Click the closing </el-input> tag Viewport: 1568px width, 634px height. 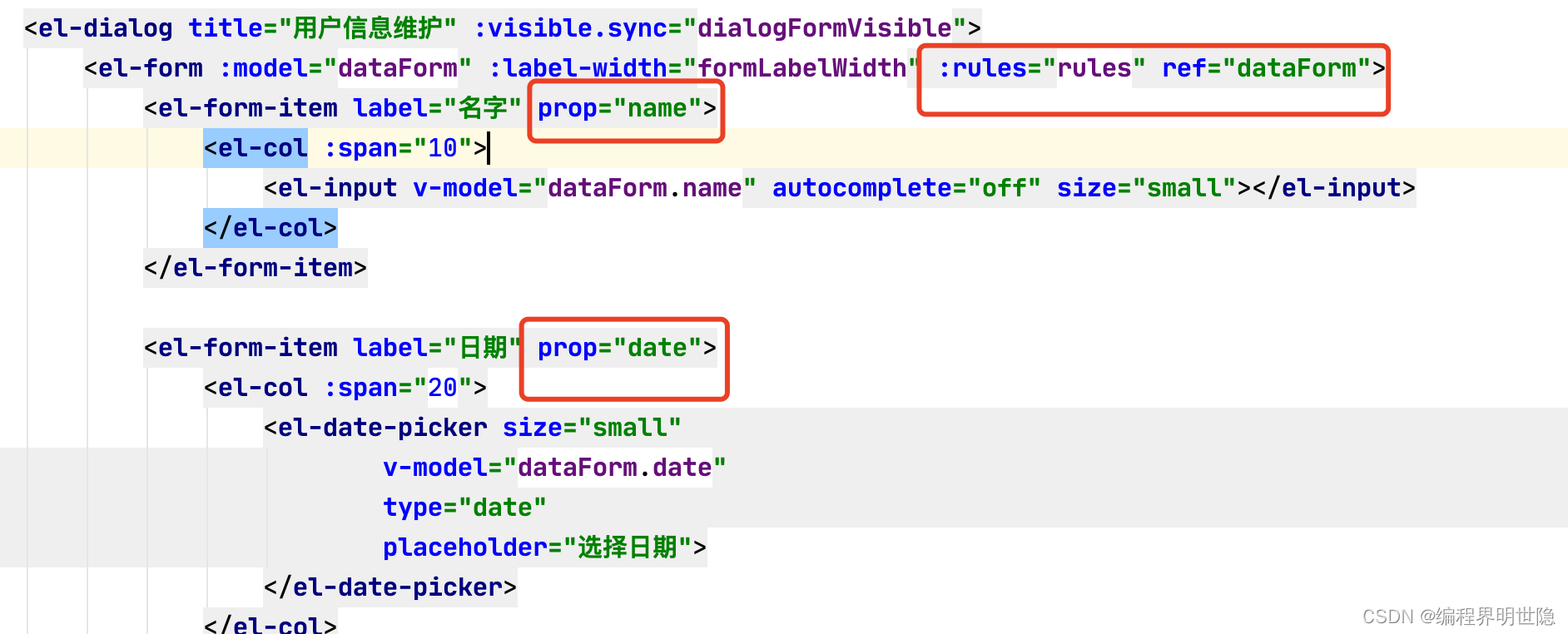coord(1334,188)
